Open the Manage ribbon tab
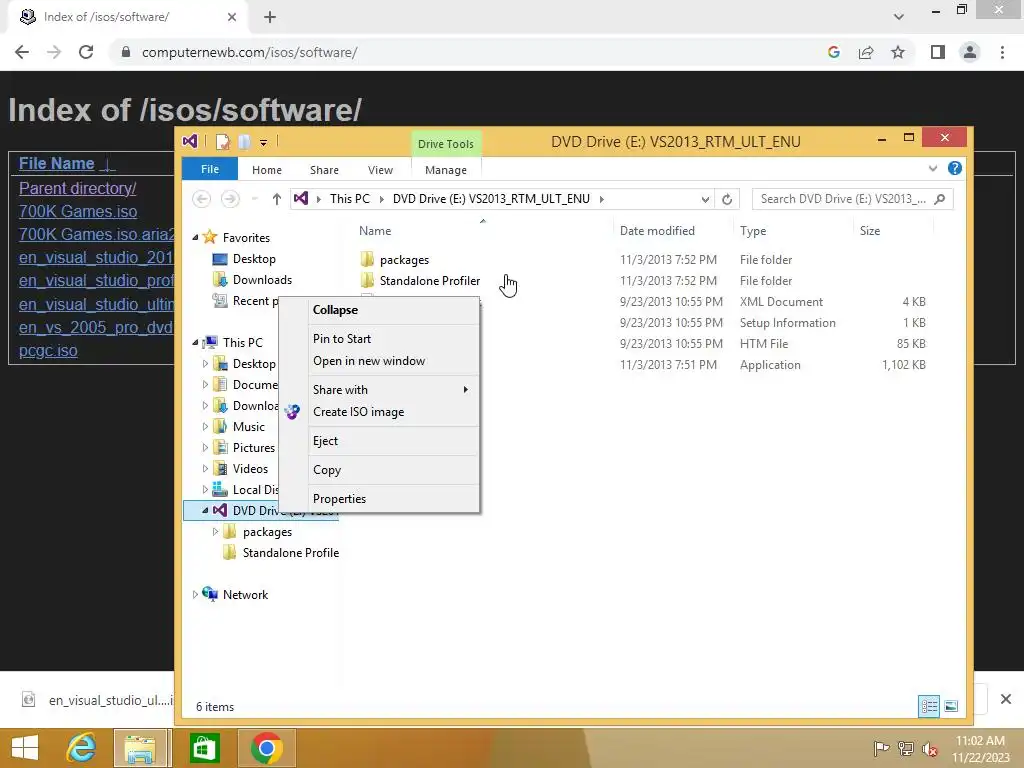This screenshot has width=1024, height=768. tap(446, 170)
